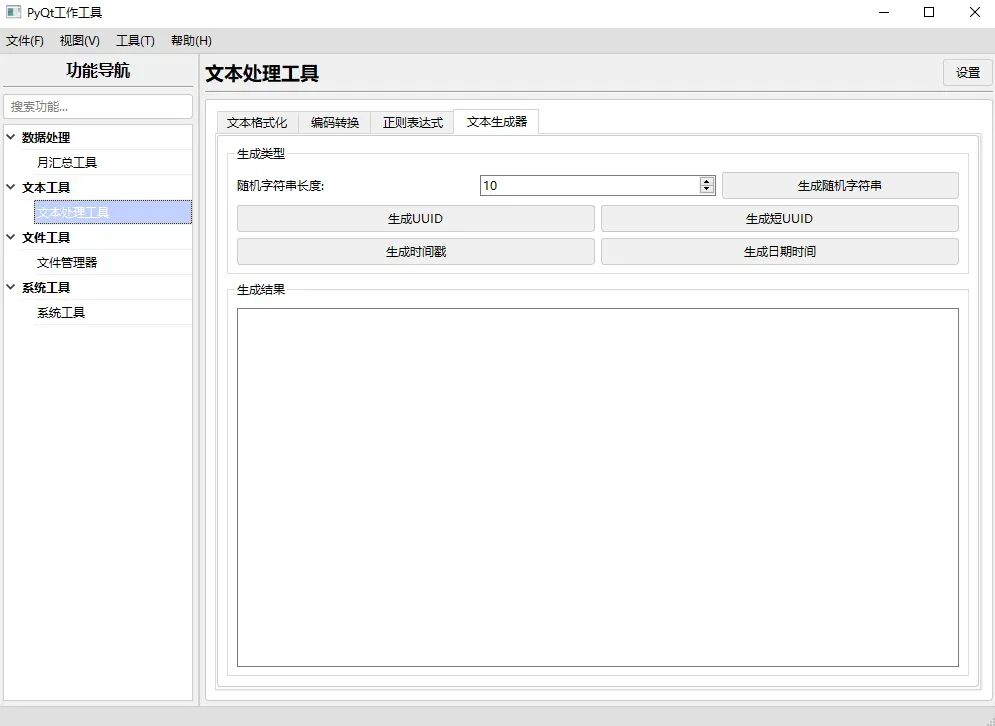Click the 功能导航 heading
The height and width of the screenshot is (726, 995).
pos(98,70)
